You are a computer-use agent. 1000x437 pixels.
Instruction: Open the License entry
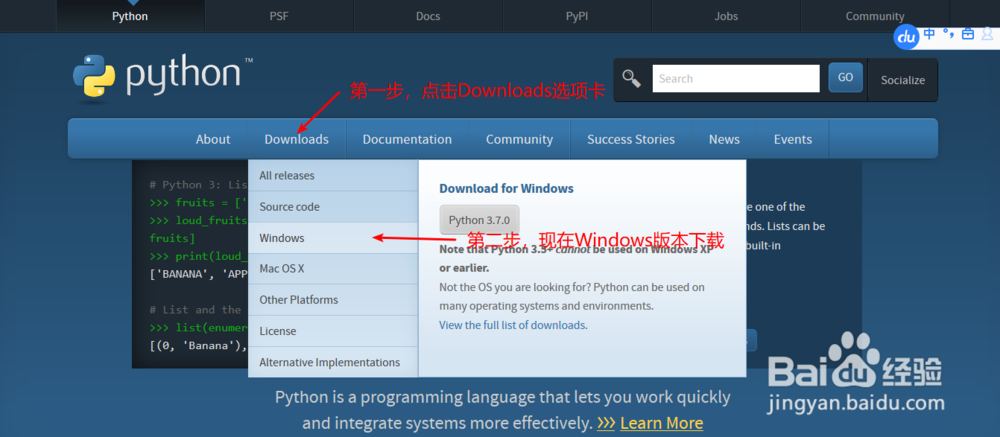(333, 331)
